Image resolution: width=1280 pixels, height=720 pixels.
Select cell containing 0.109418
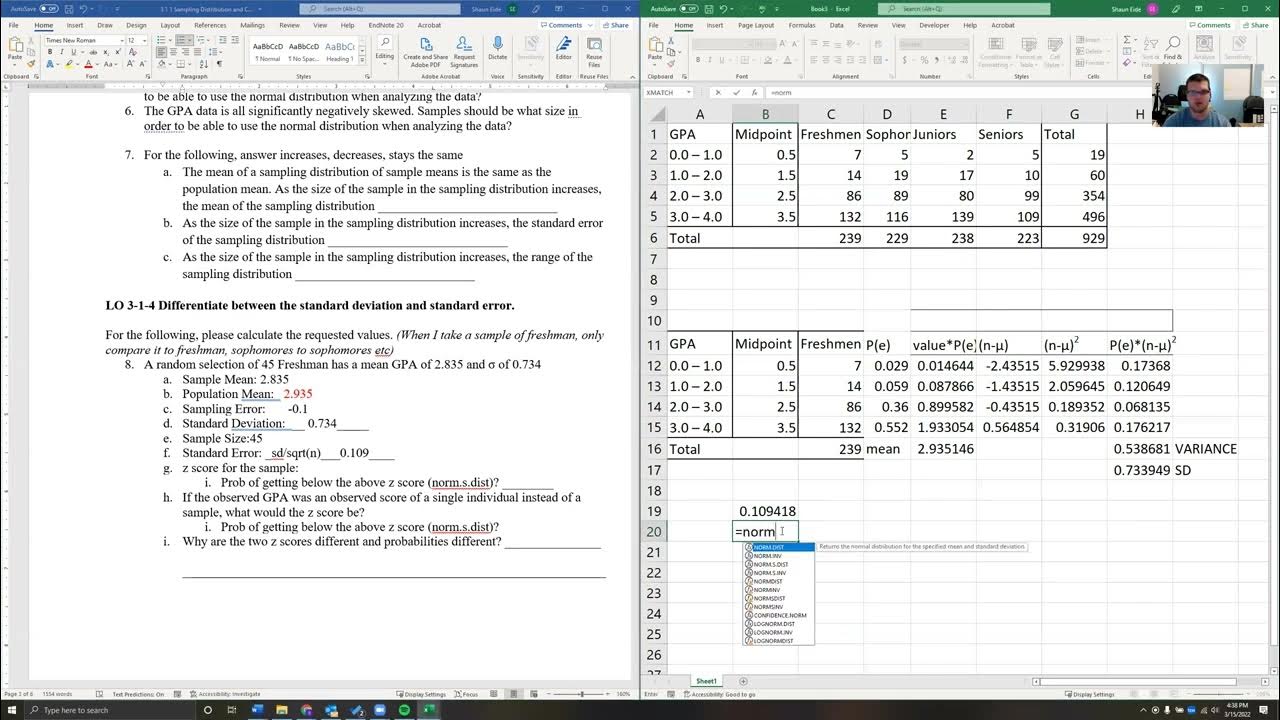click(765, 511)
